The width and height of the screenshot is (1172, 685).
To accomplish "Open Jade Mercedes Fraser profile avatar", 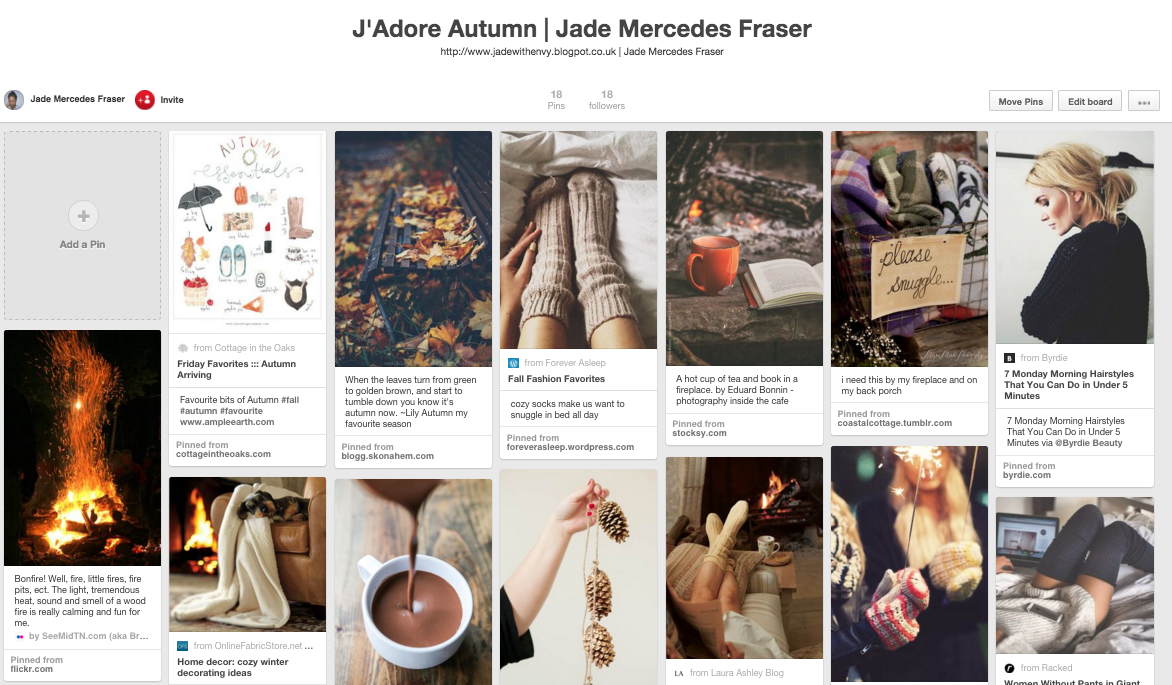I will 13,99.
